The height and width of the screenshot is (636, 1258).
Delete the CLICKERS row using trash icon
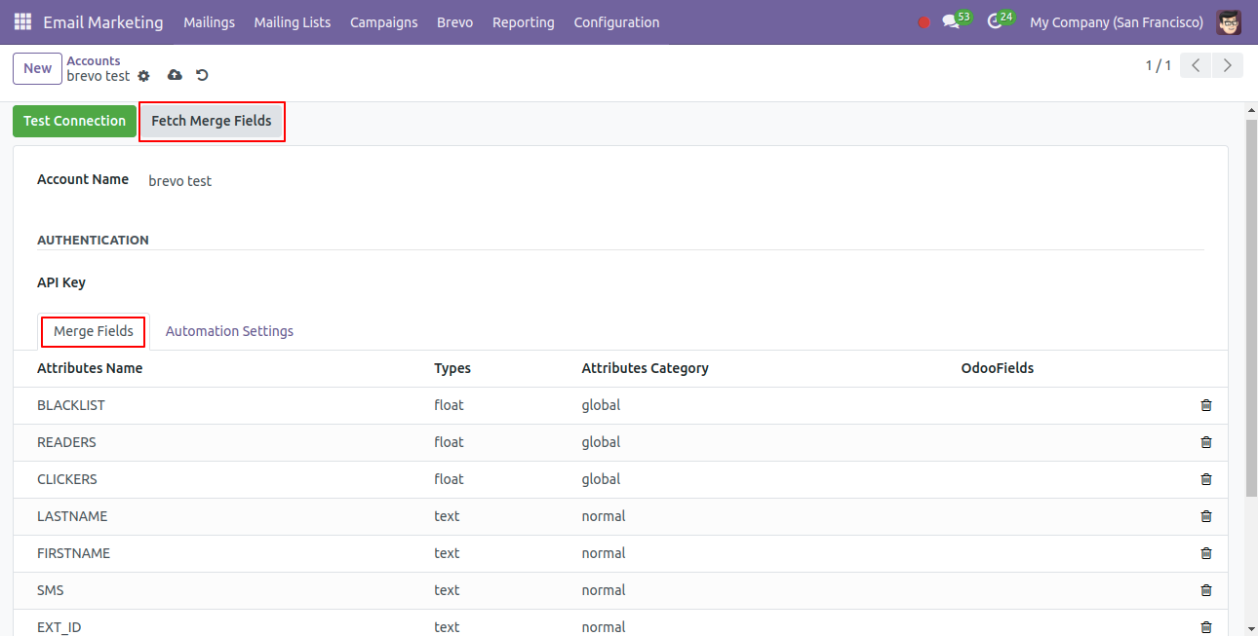(x=1205, y=479)
